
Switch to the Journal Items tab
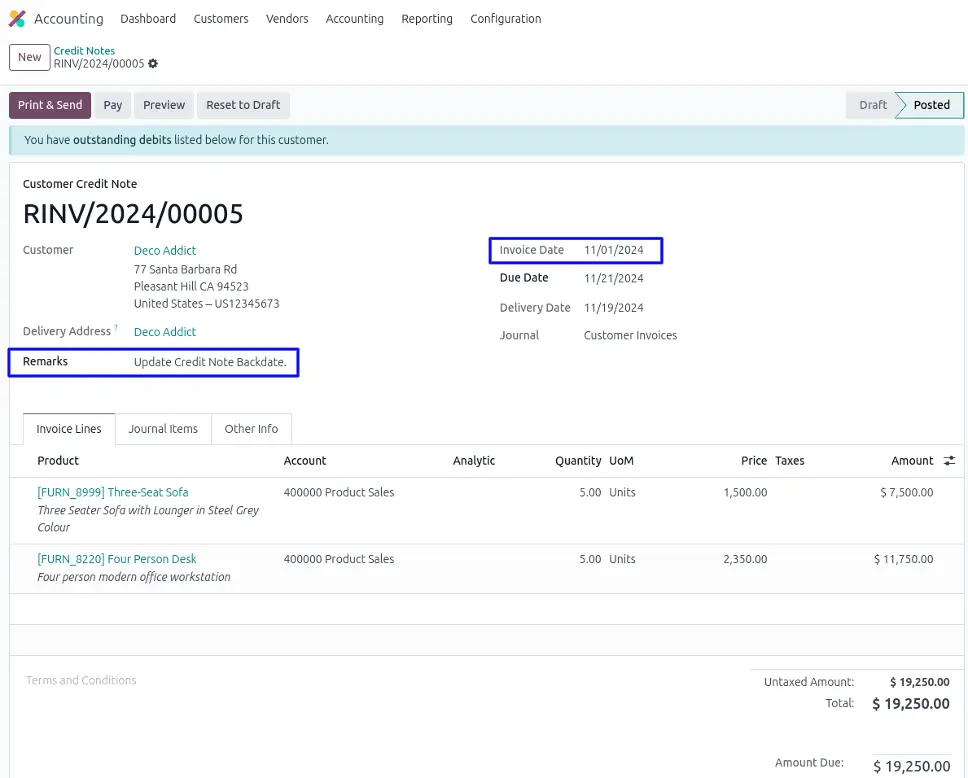[163, 429]
